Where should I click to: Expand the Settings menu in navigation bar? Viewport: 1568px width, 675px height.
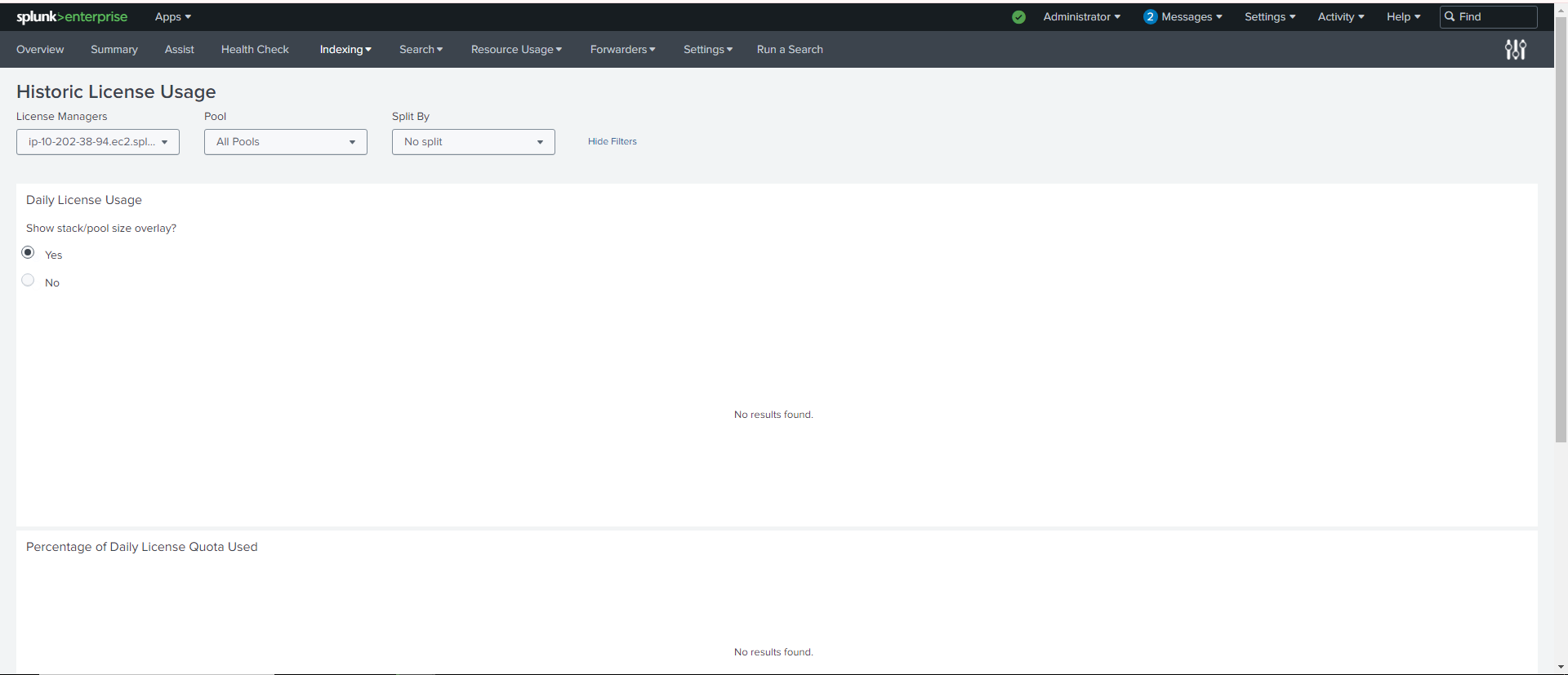tap(707, 50)
